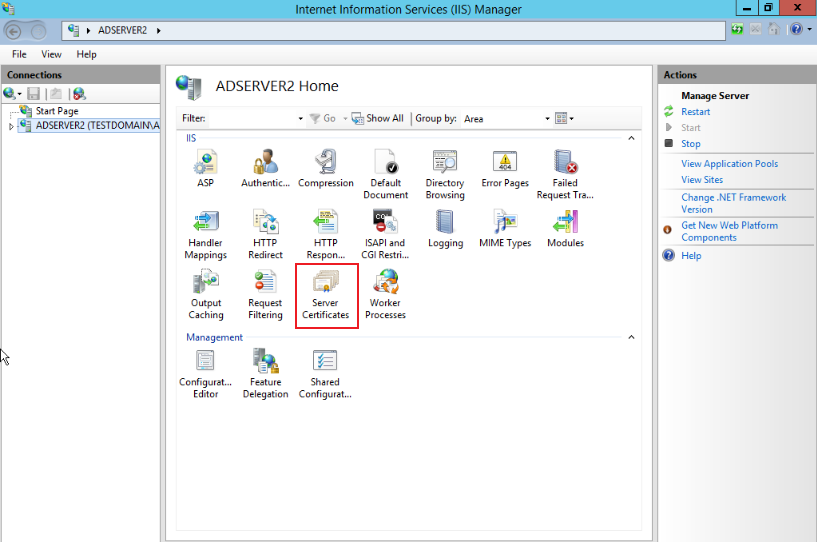Screen dimensions: 817x542
Task: Open the address bar ADSERVER2 breadcrumb arrow
Action: coord(158,31)
